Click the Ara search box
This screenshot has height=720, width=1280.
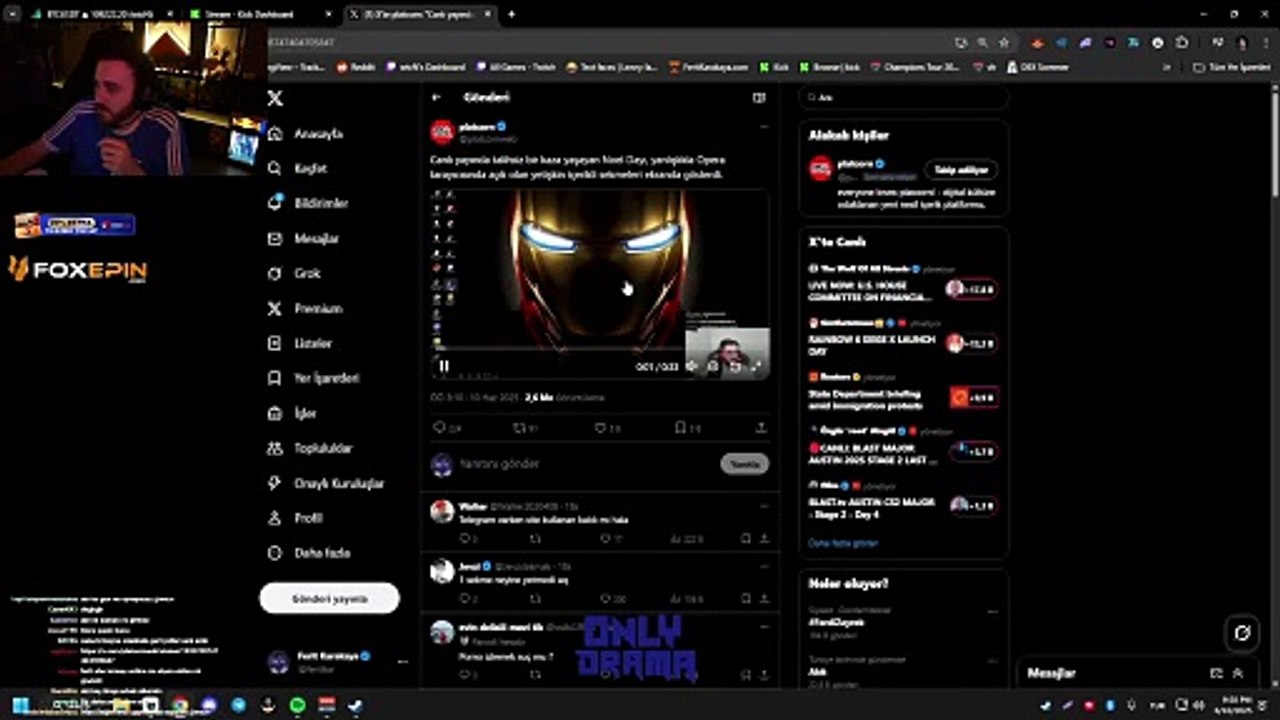[903, 97]
